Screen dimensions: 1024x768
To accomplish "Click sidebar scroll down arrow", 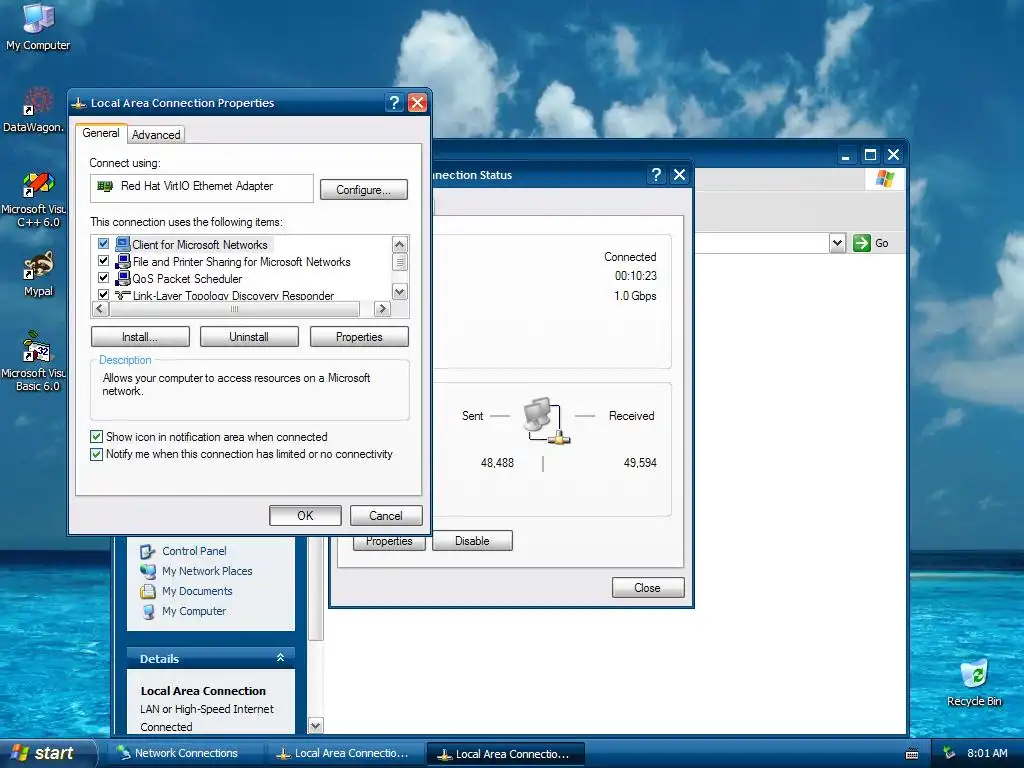I will click(x=315, y=726).
